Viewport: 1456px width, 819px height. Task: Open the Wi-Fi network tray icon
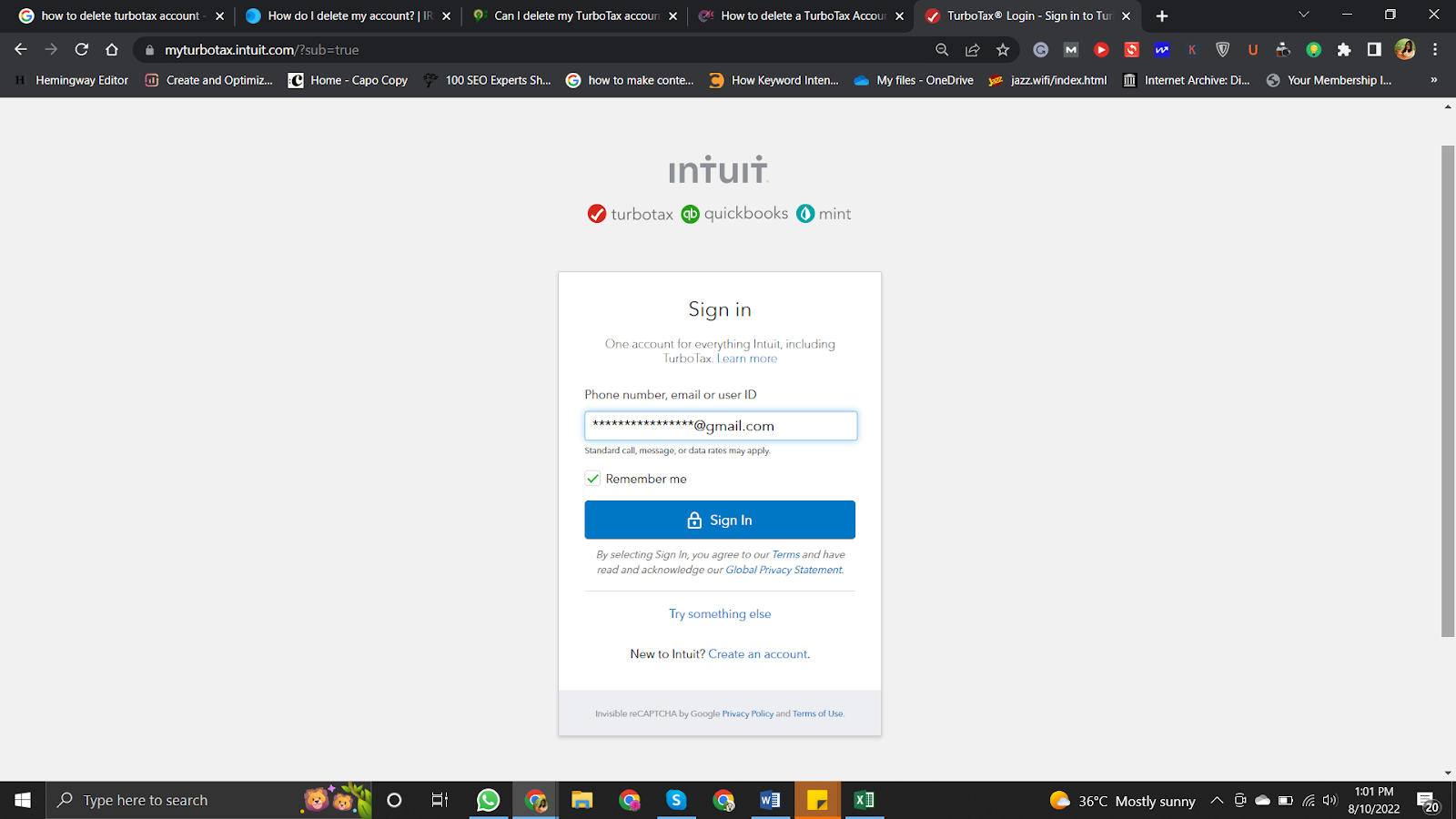[x=1308, y=801]
